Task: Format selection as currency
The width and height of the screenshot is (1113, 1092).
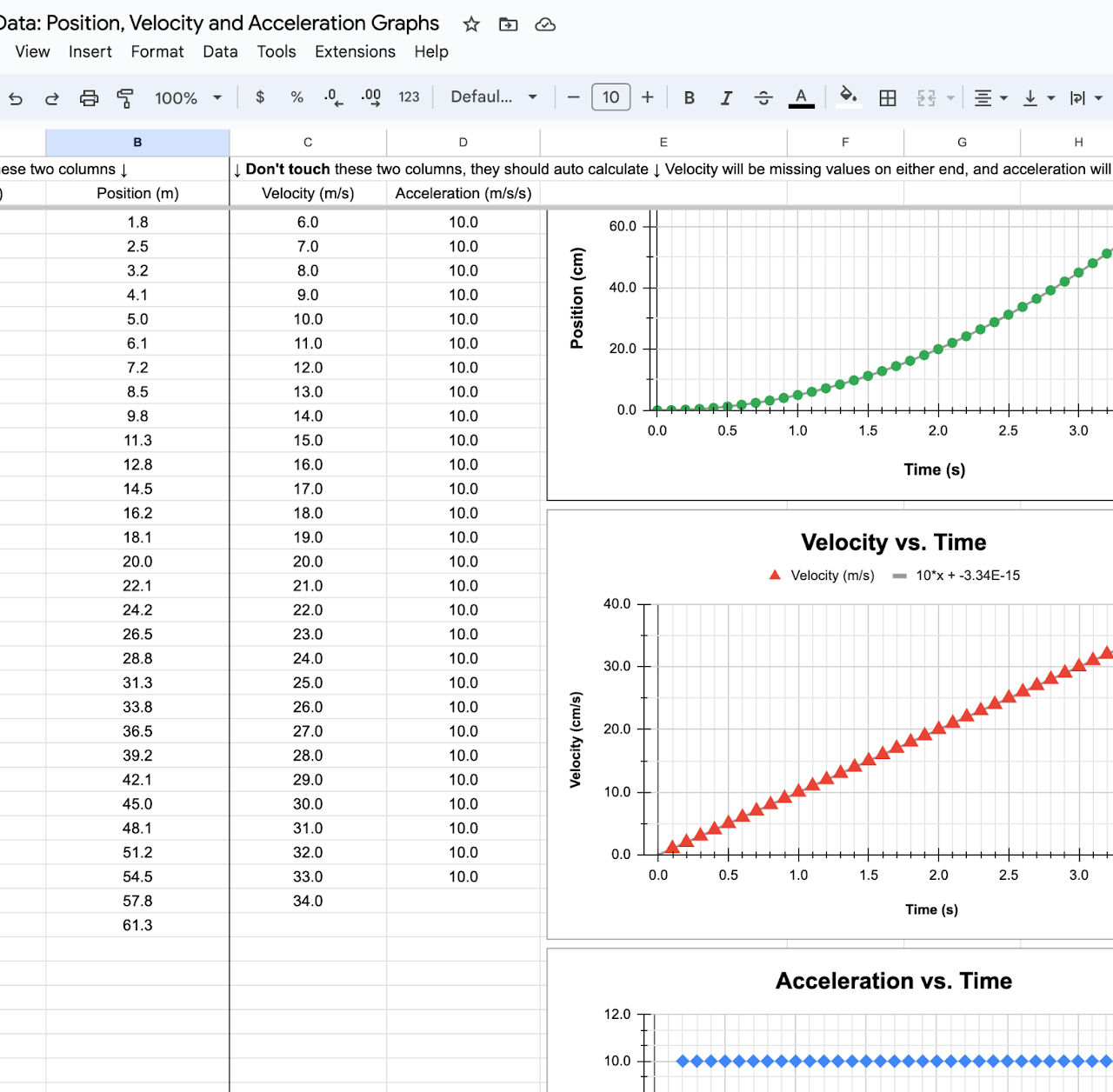Action: coord(259,97)
